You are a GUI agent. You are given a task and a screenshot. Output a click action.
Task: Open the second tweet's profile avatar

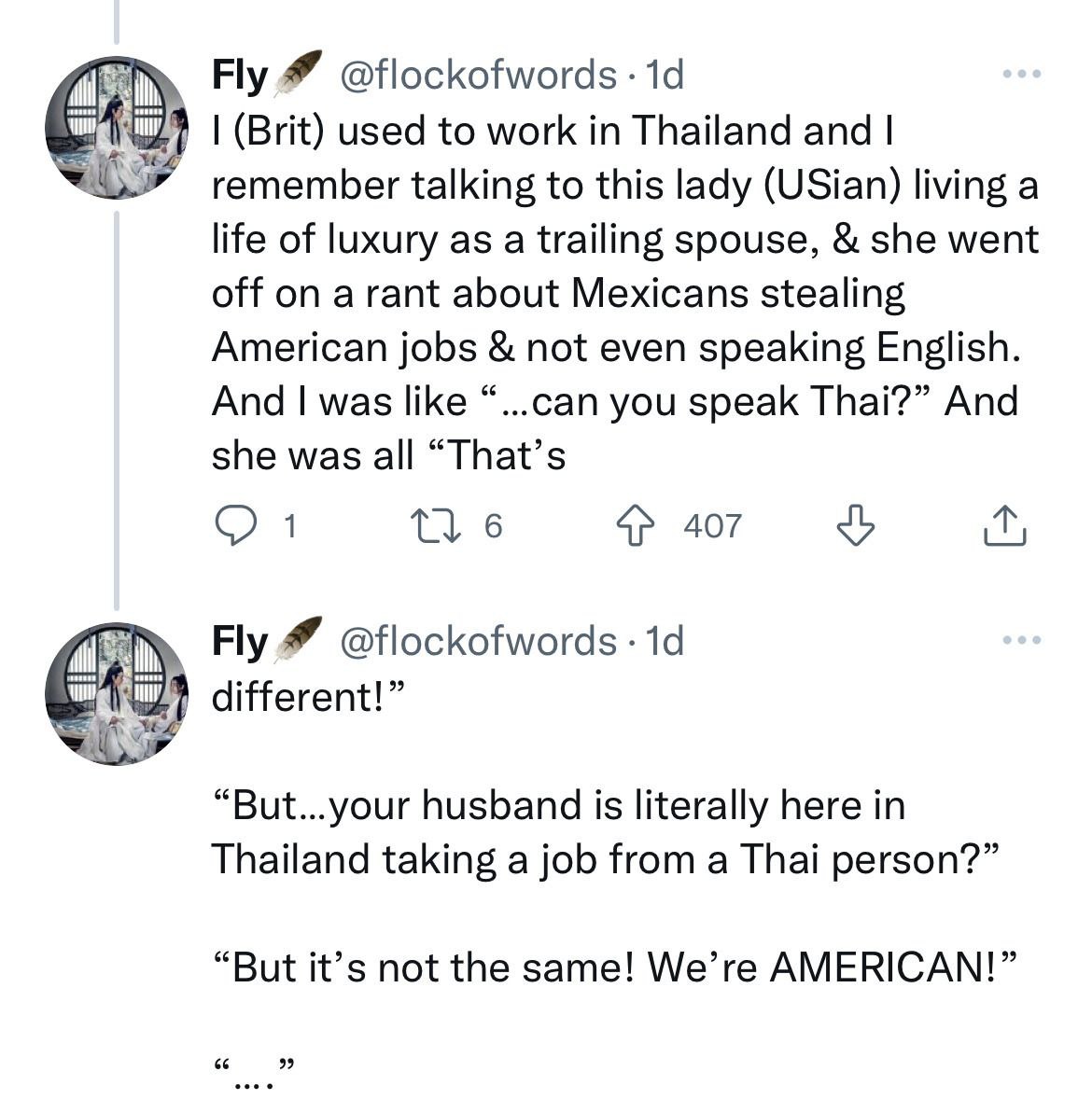pos(116,694)
